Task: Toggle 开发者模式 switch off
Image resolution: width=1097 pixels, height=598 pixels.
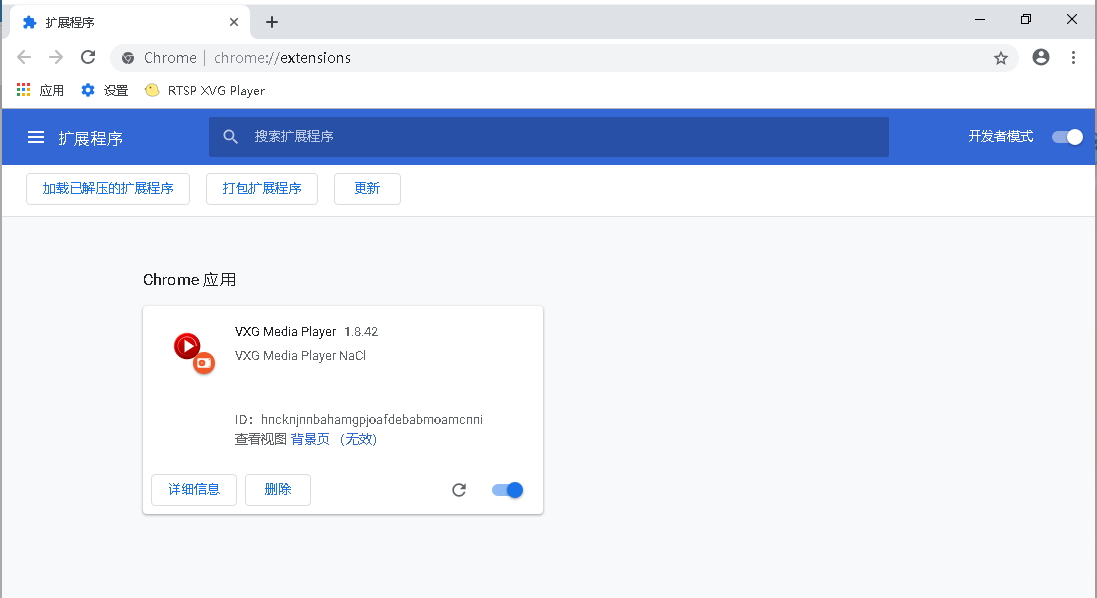Action: pyautogui.click(x=1068, y=137)
